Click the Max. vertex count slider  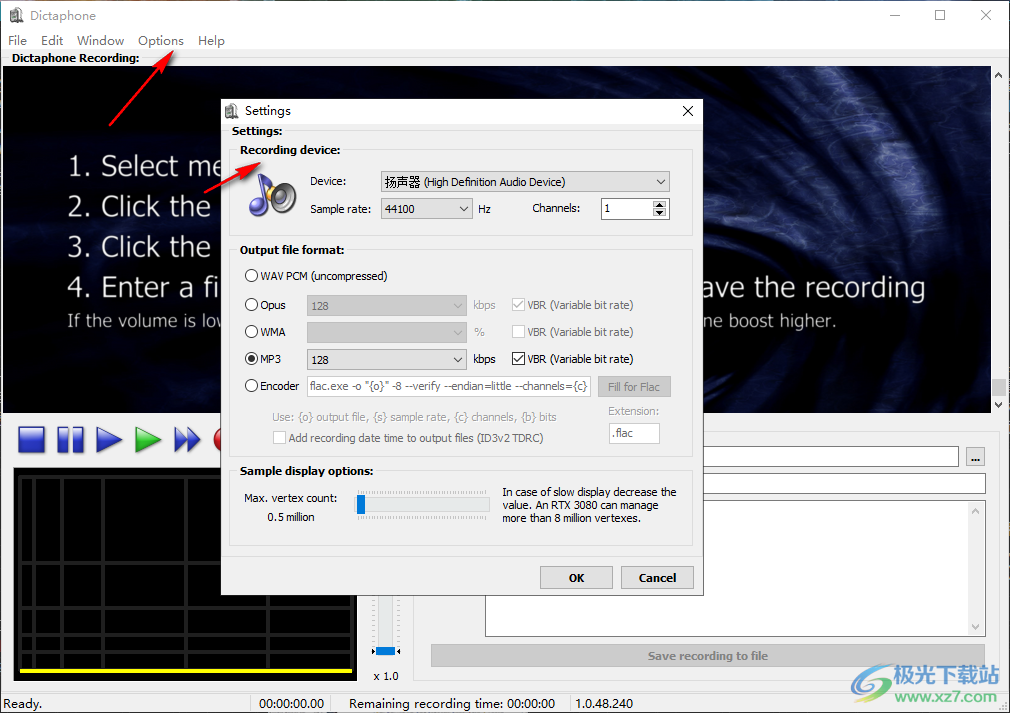click(x=423, y=506)
